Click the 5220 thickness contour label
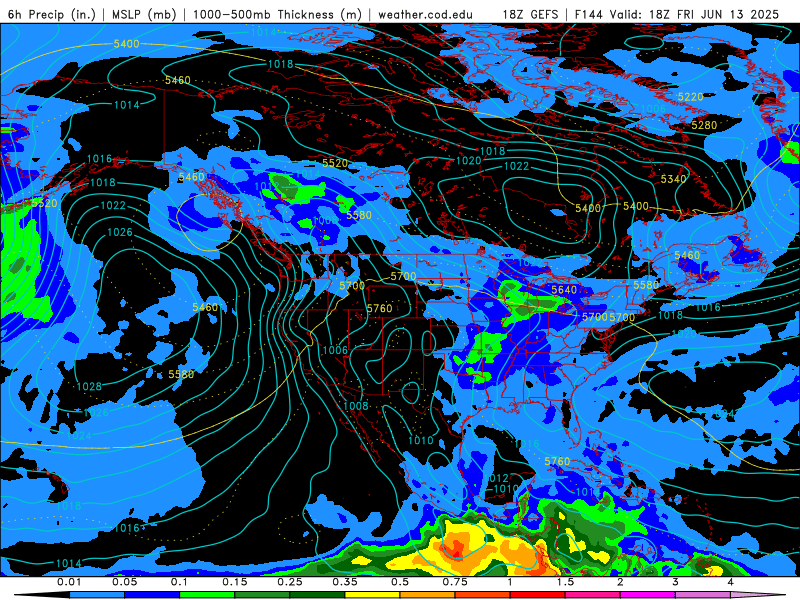The width and height of the screenshot is (800, 600). (690, 96)
